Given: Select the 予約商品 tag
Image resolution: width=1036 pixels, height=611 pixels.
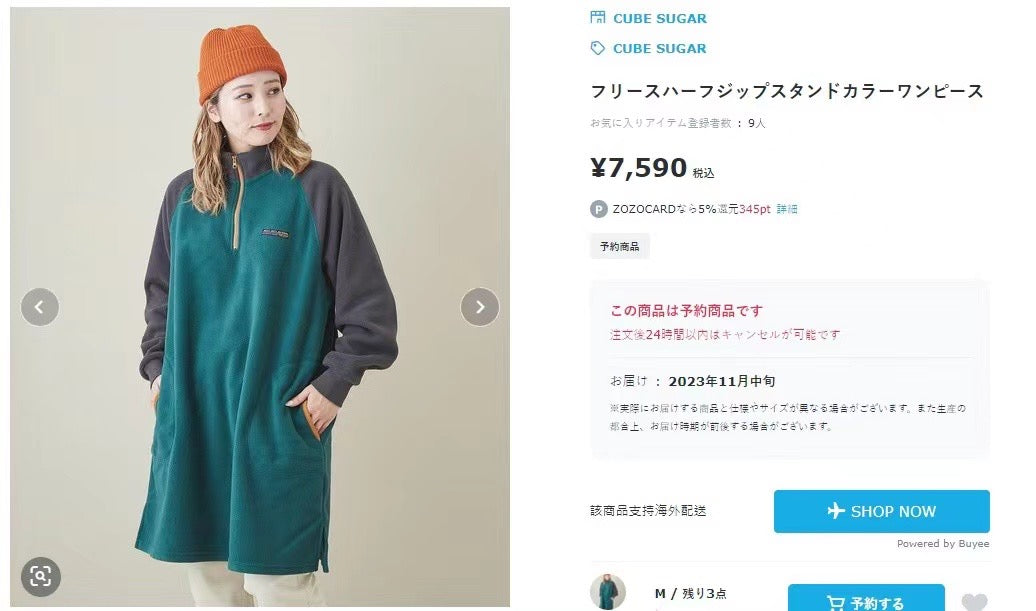Looking at the screenshot, I should [619, 246].
